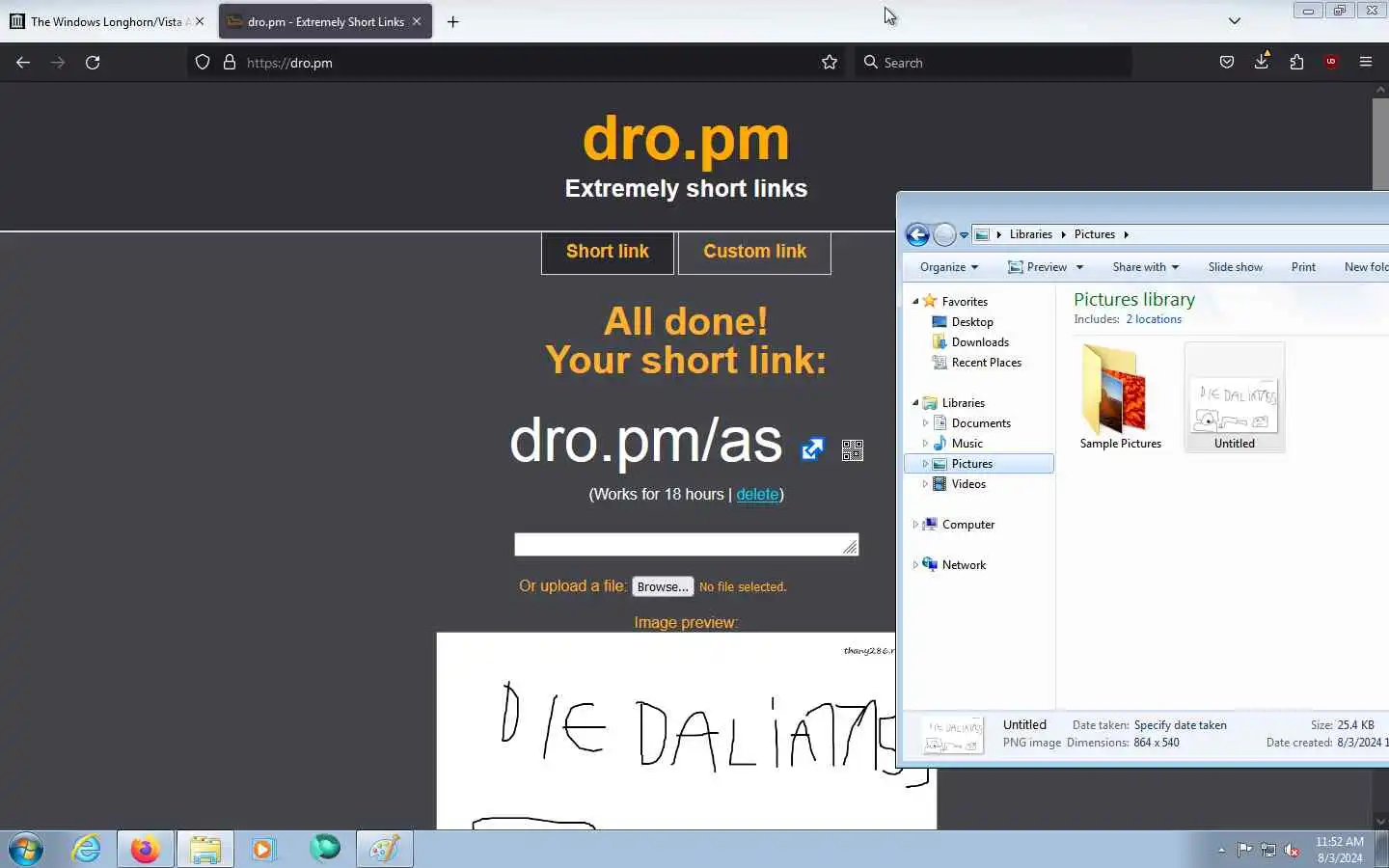Switch to The Windows Longhorn/Vista tab
The image size is (1389, 868).
coord(106,21)
